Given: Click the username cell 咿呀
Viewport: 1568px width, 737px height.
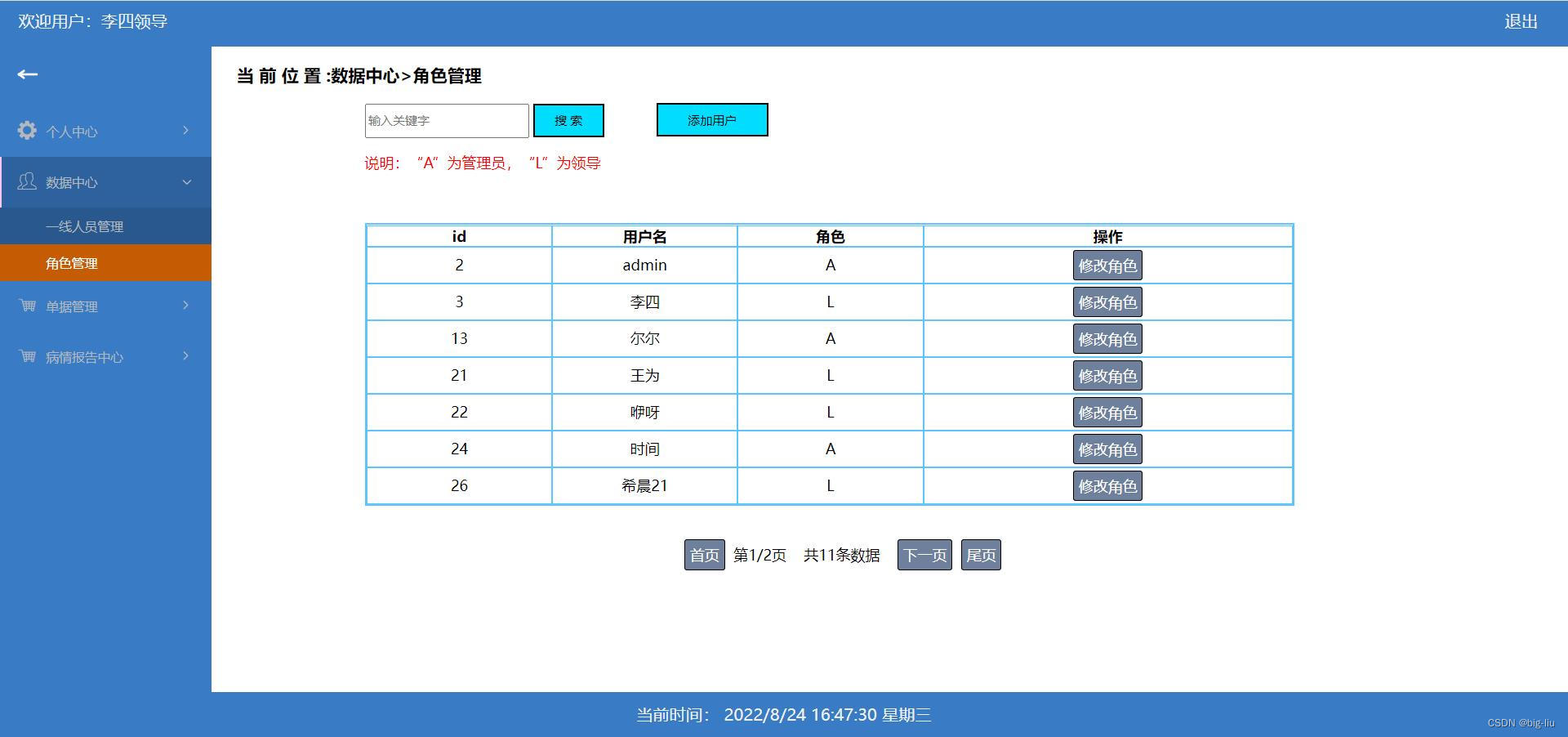Looking at the screenshot, I should tap(644, 413).
